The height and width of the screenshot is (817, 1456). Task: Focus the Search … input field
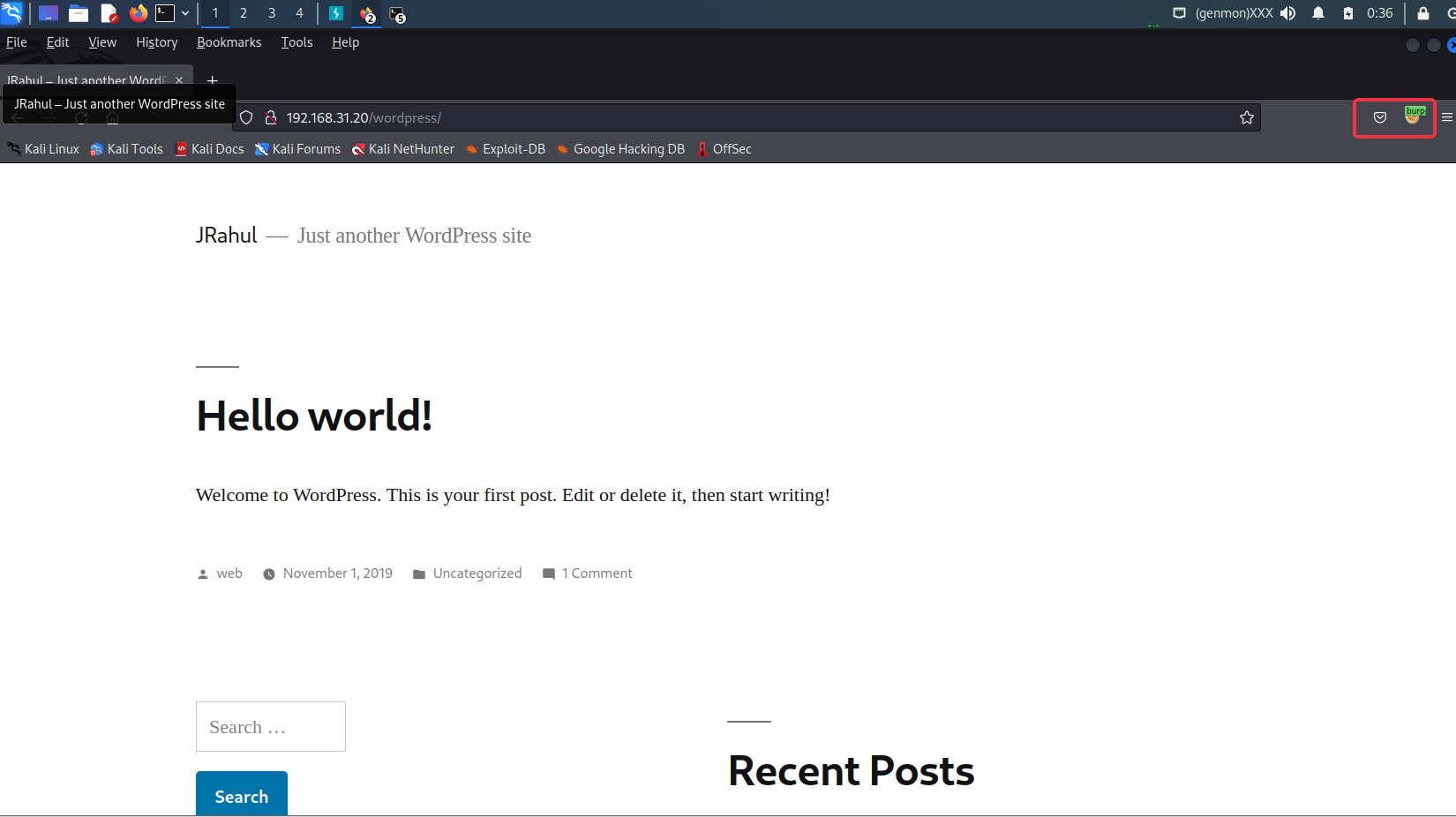coord(271,727)
